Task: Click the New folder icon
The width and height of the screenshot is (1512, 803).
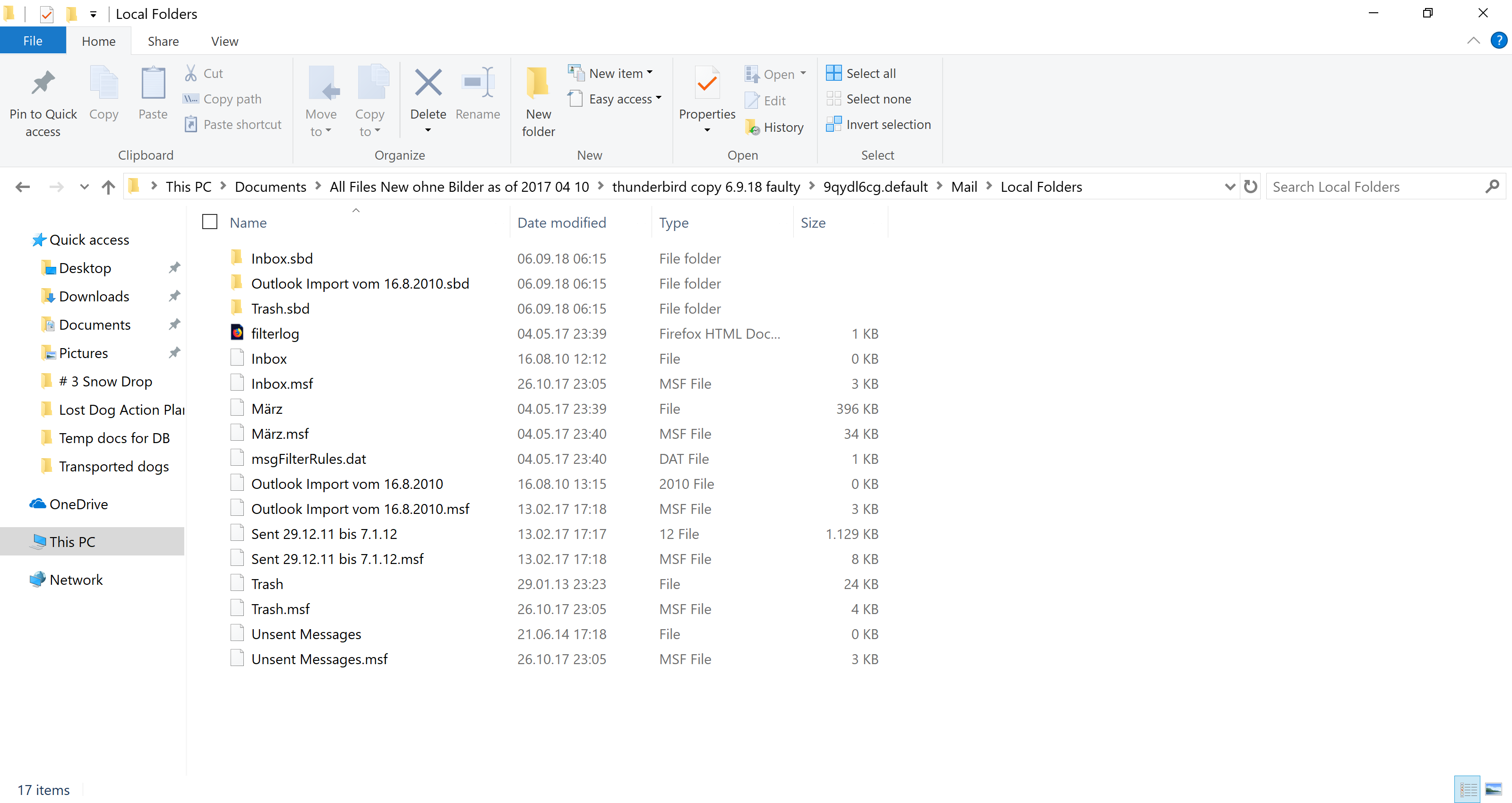Action: coord(538,83)
